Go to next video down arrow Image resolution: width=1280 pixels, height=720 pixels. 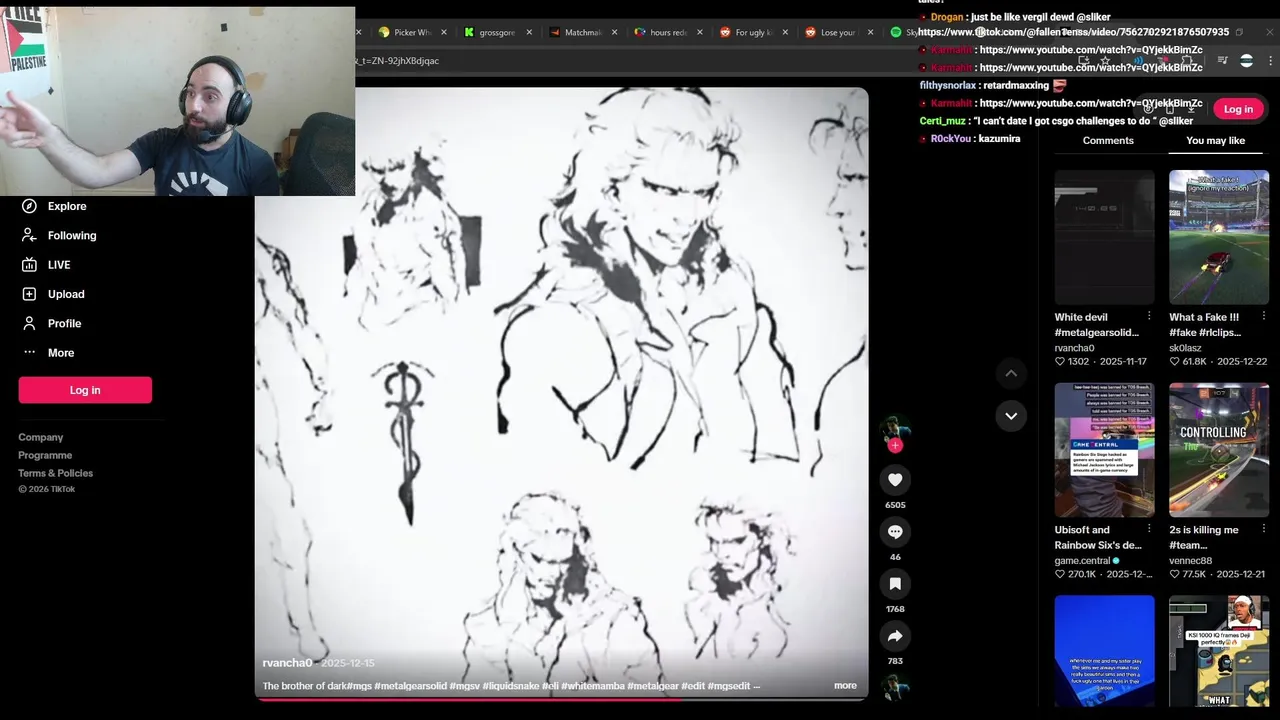(x=1011, y=416)
